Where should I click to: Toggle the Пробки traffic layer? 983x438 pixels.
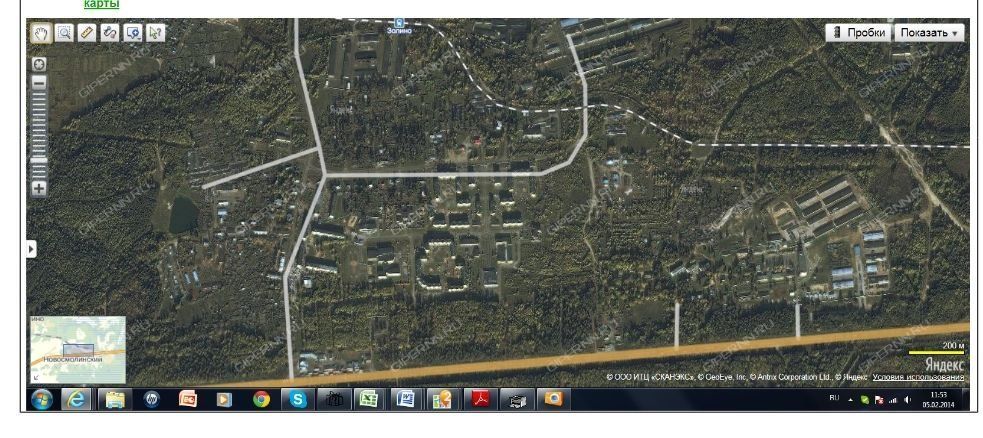point(858,33)
